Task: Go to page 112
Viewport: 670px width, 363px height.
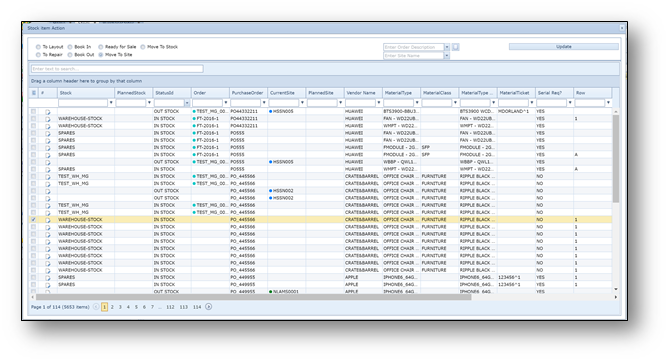Action: tap(170, 307)
